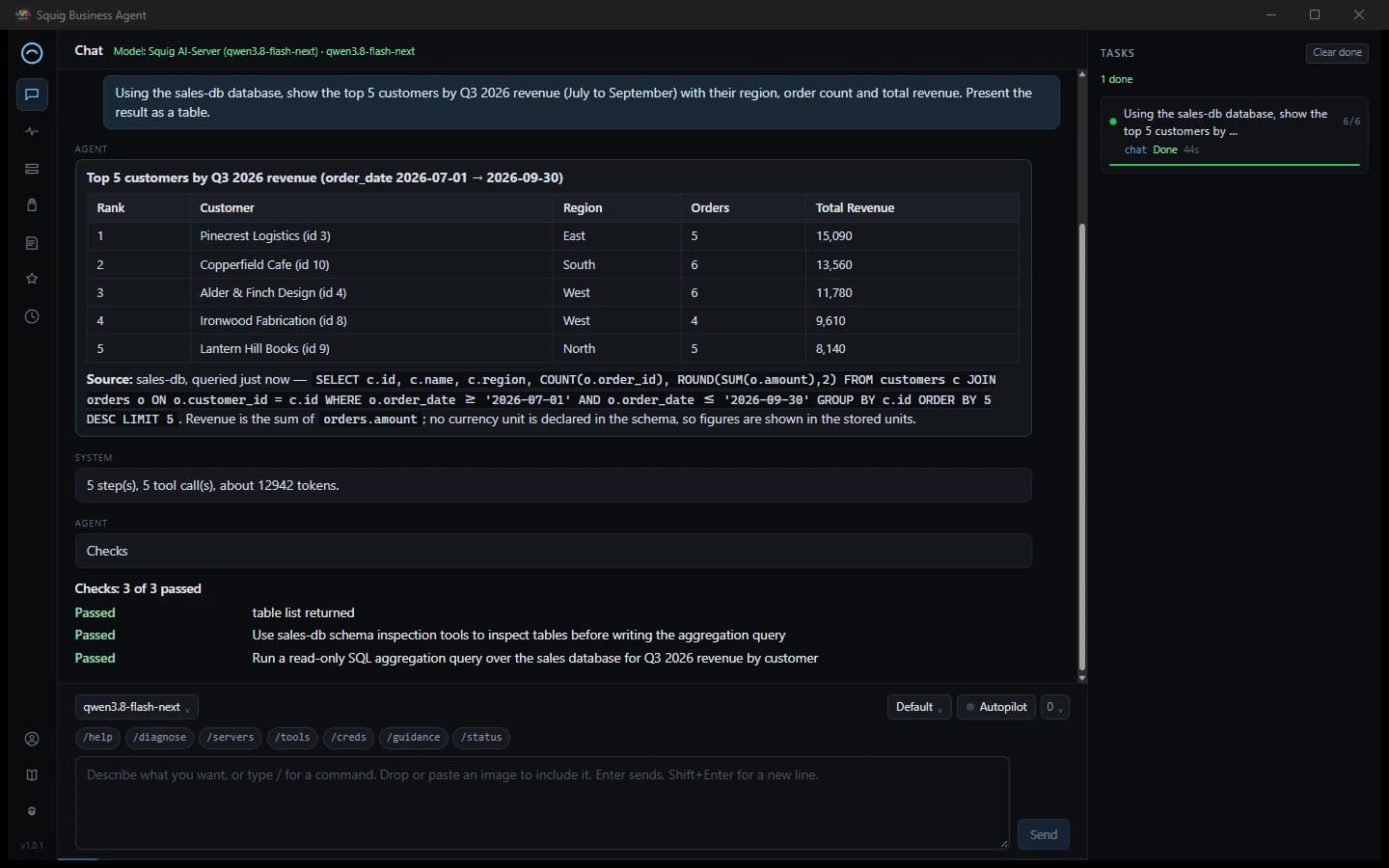Image resolution: width=1389 pixels, height=868 pixels.
Task: Open the dropdown showing 0
Action: click(1054, 707)
